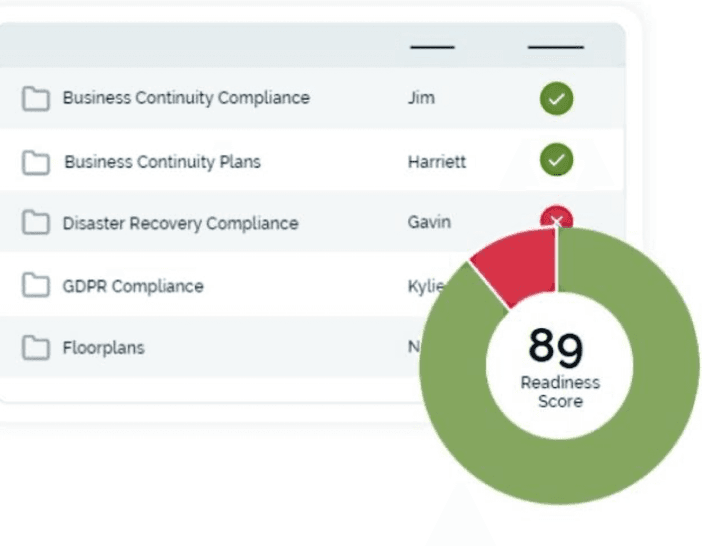
Task: Click the owner name Jim
Action: coord(421,98)
